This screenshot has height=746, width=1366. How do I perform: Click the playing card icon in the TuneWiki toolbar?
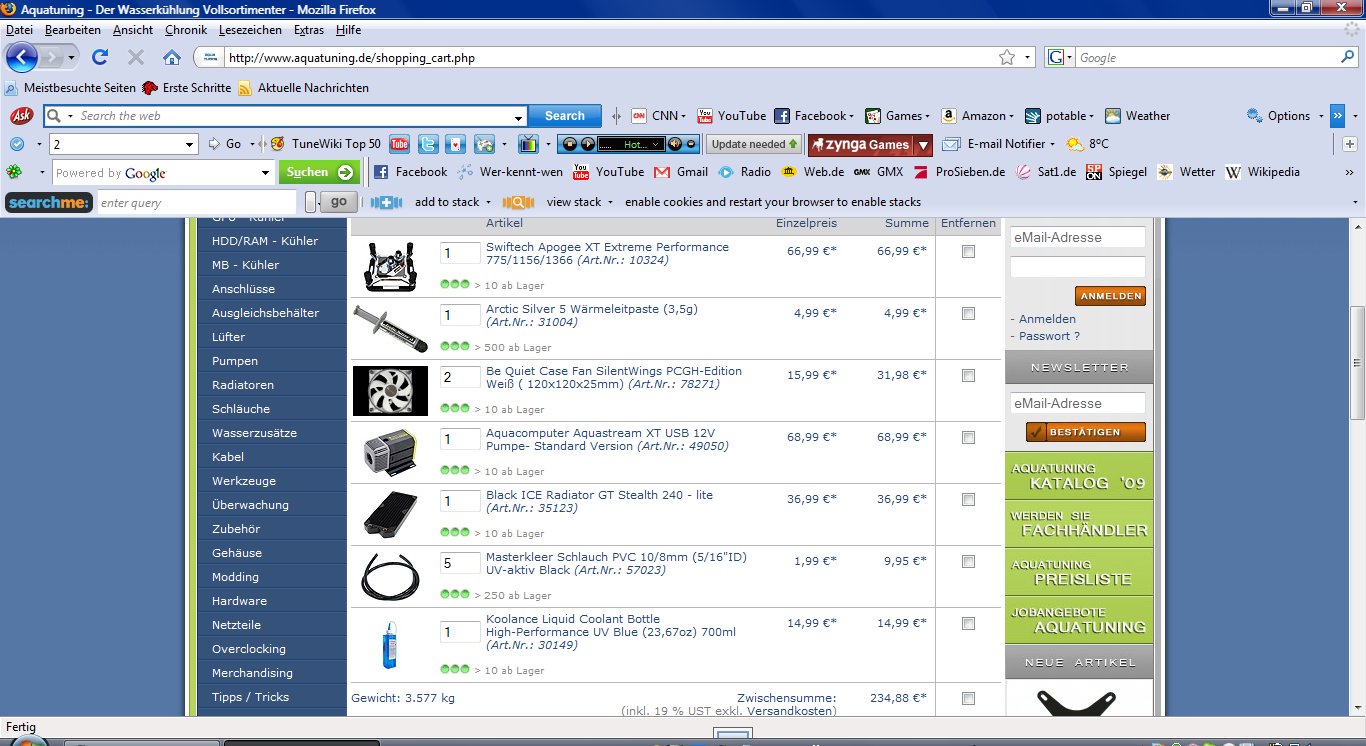pos(456,144)
